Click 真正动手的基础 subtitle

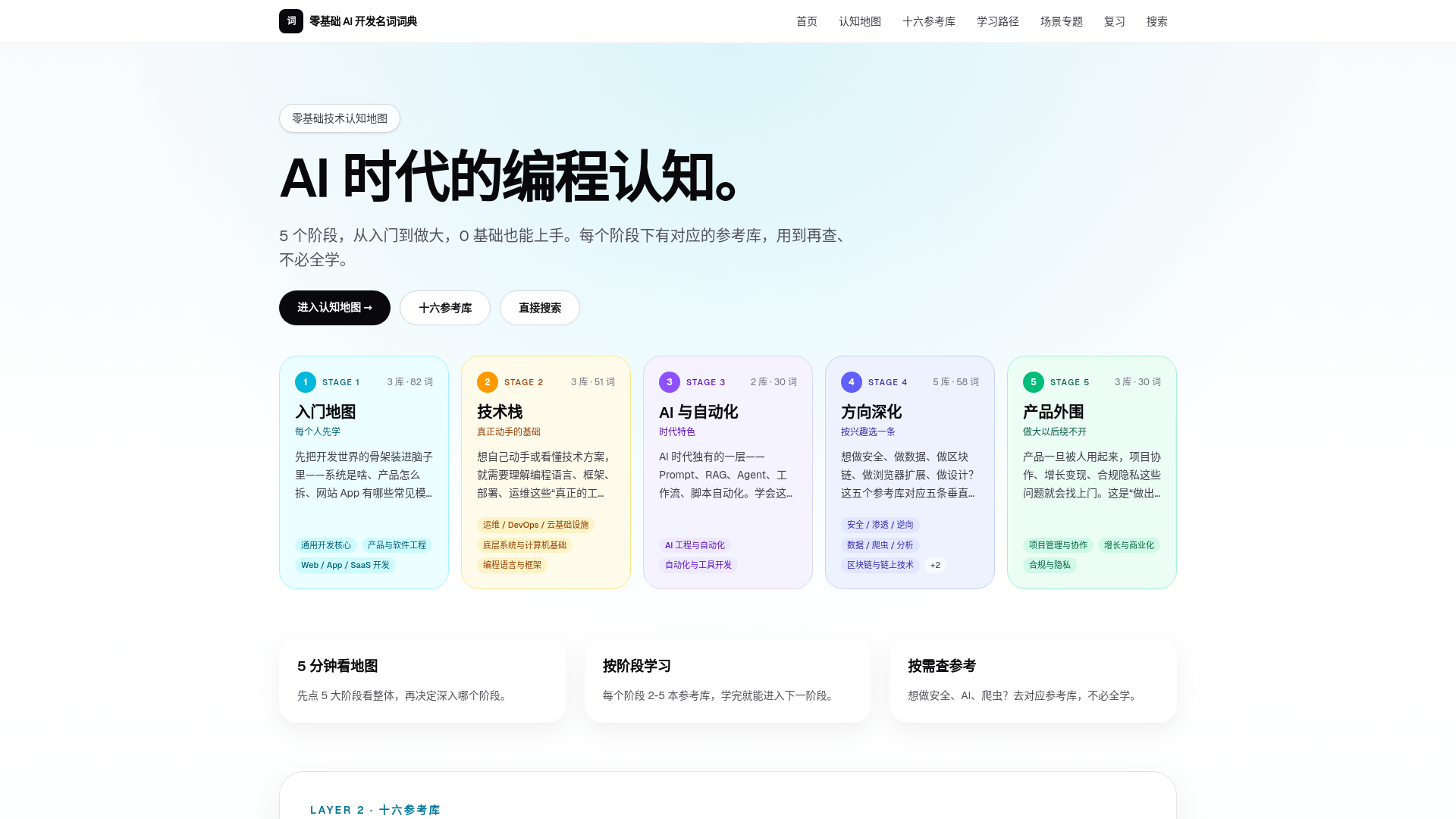tap(509, 431)
